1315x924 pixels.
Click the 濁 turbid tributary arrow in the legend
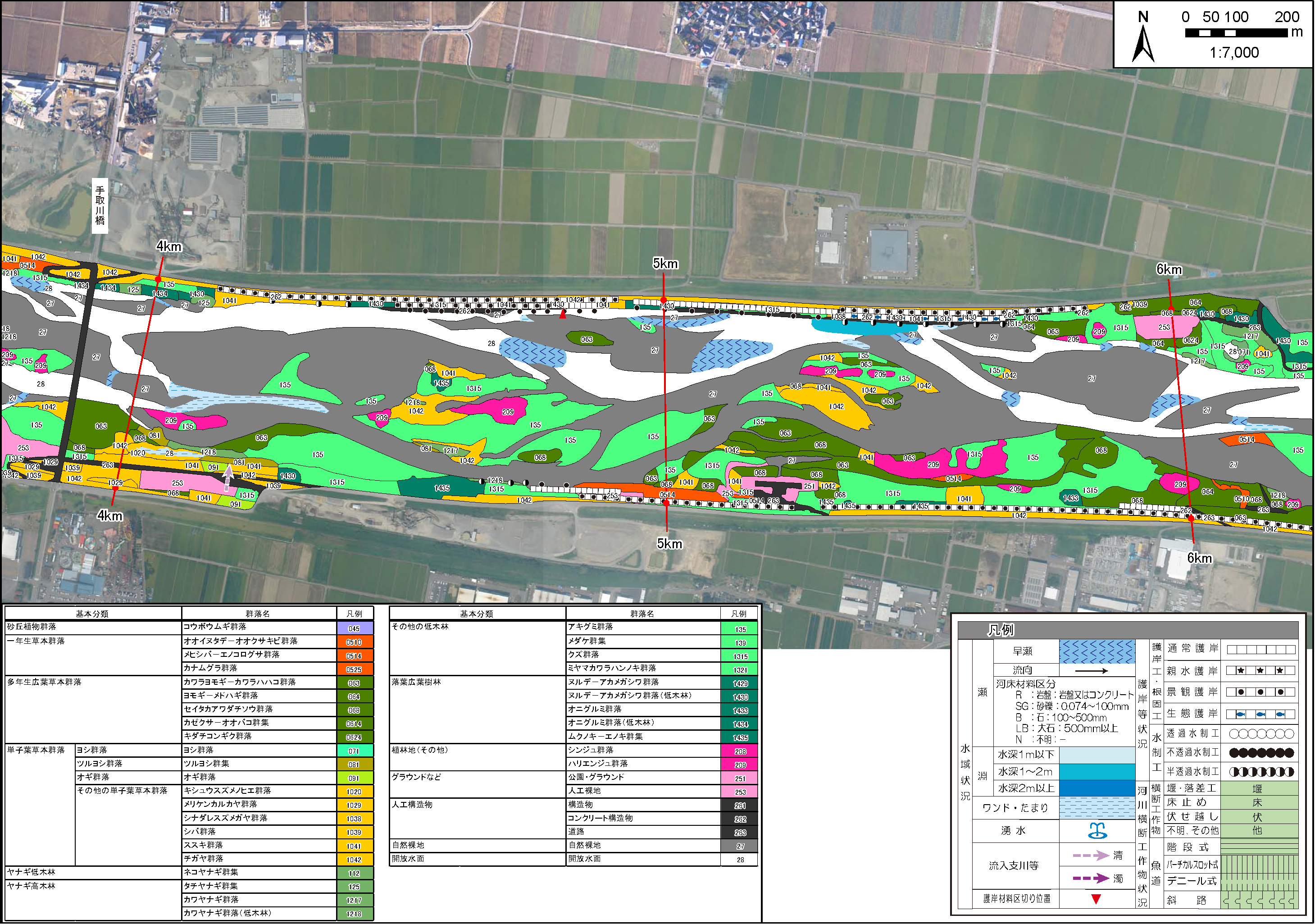(x=1091, y=878)
